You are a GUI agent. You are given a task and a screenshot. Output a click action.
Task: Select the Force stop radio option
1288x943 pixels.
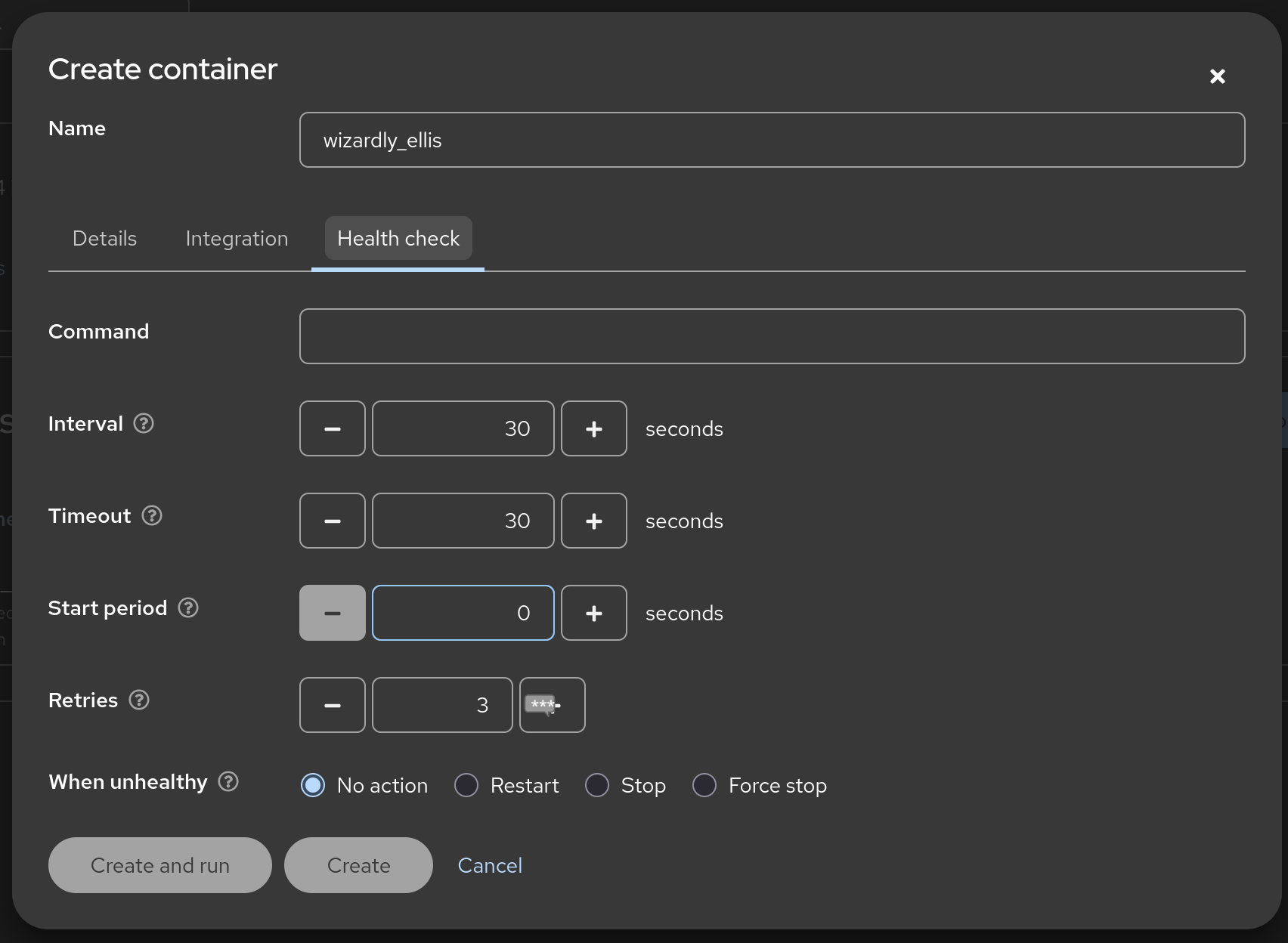704,785
